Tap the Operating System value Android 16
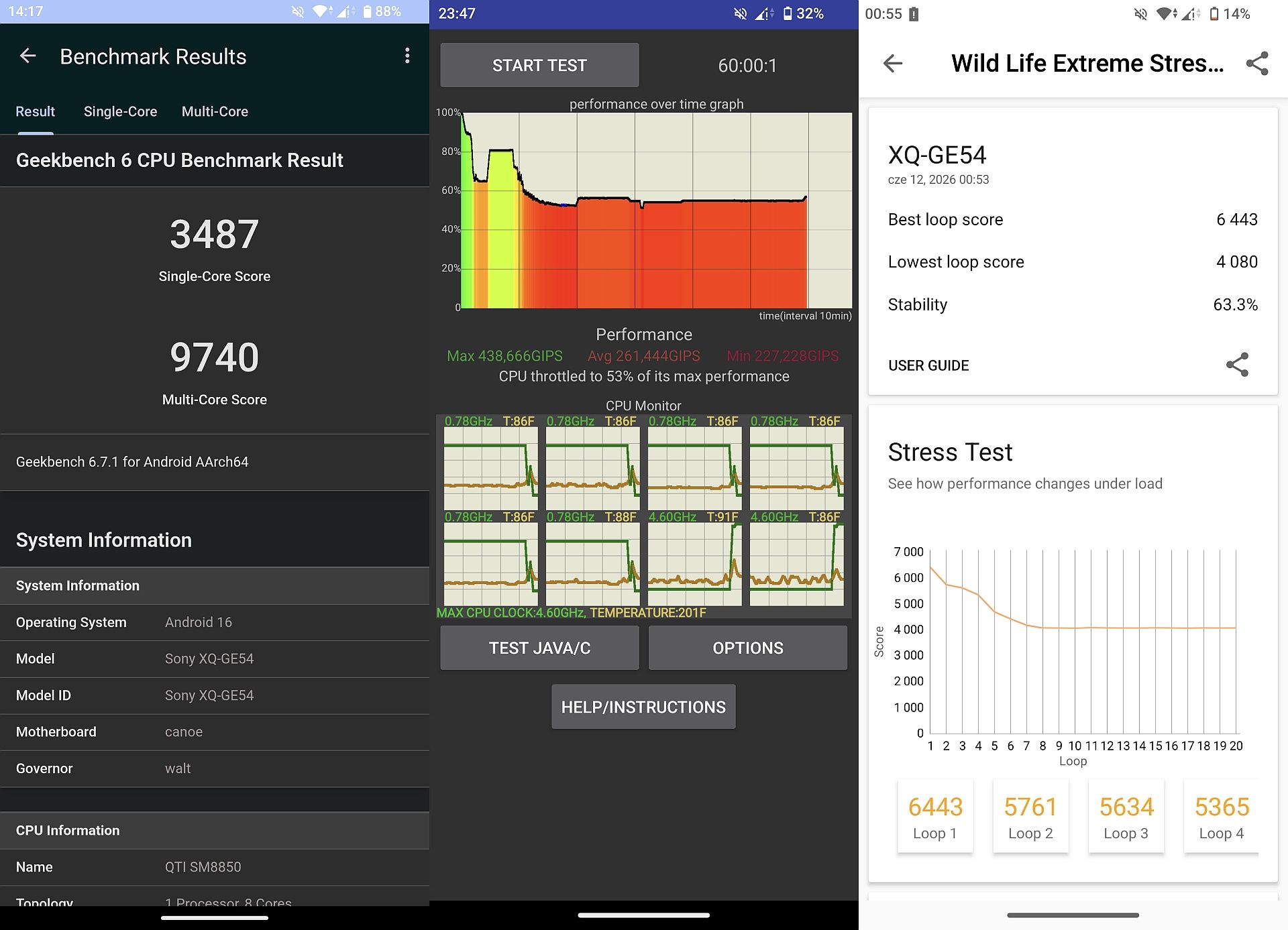1288x930 pixels. tap(199, 622)
